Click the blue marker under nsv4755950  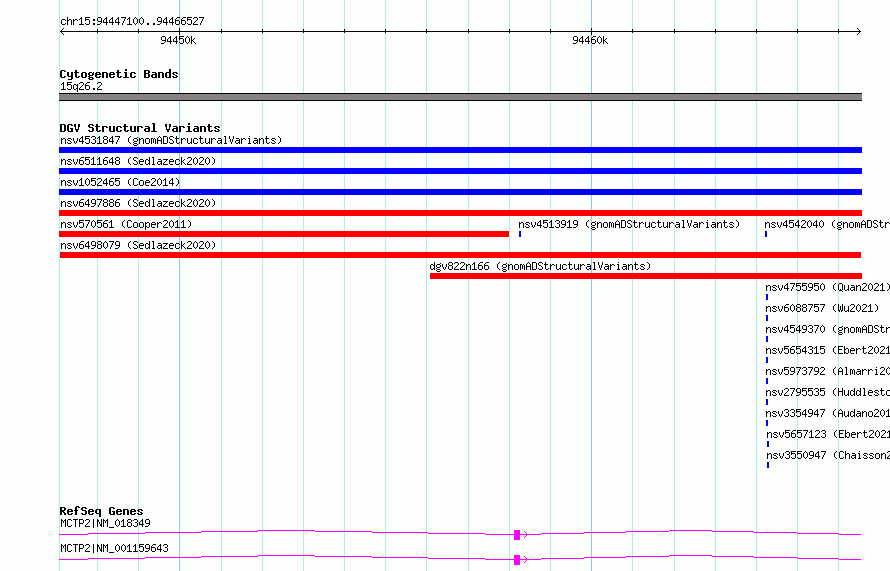tap(767, 297)
